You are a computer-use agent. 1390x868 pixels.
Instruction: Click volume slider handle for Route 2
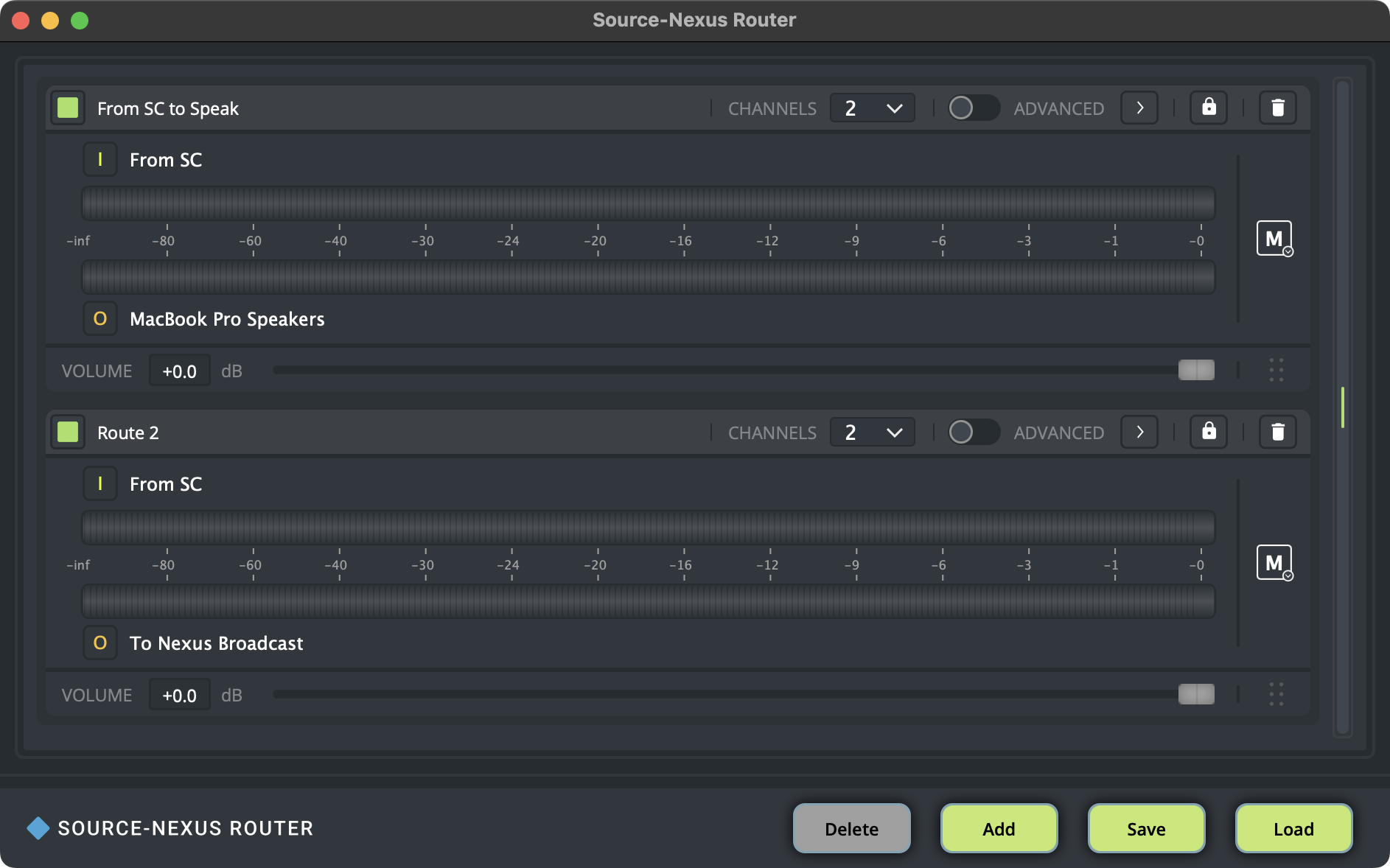pyautogui.click(x=1196, y=694)
